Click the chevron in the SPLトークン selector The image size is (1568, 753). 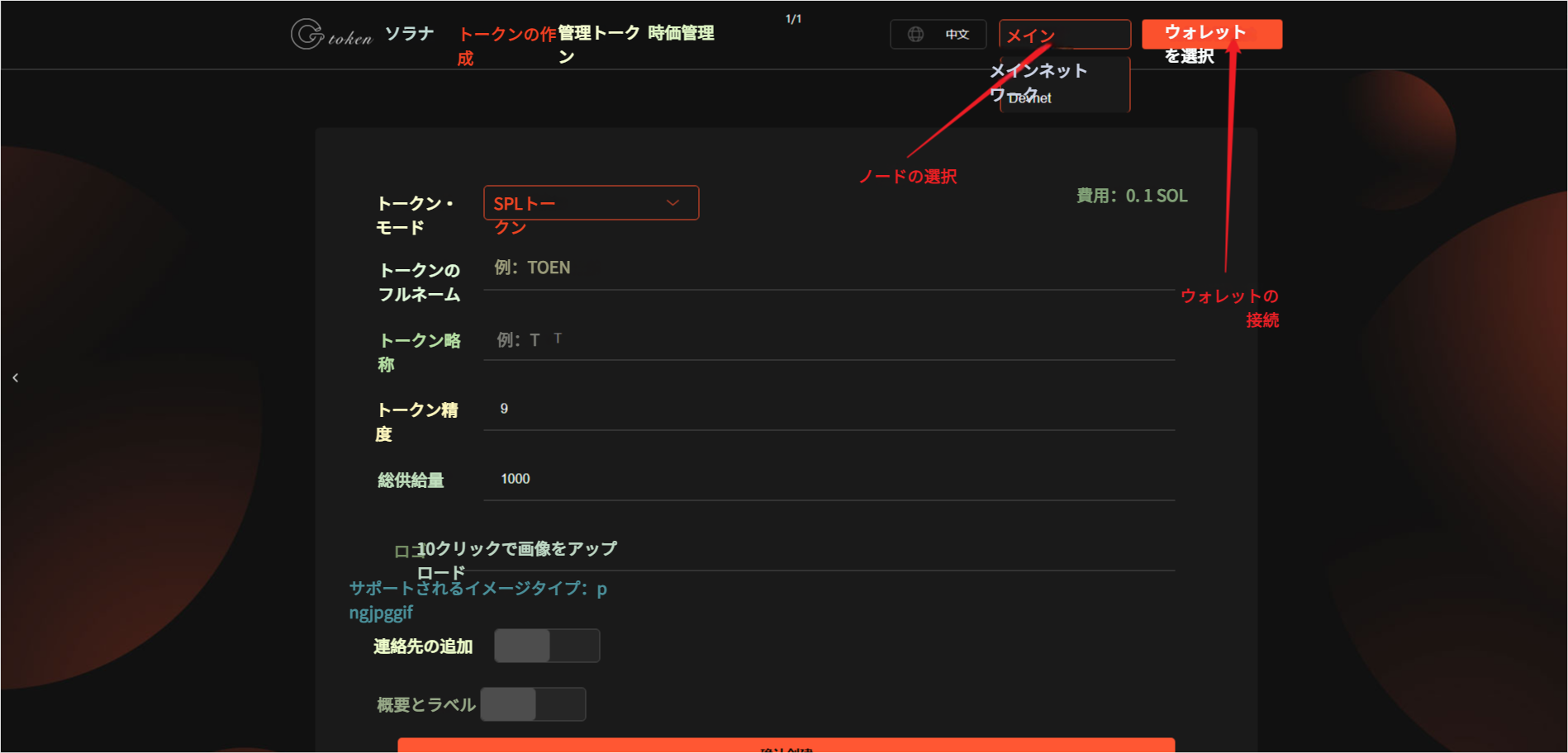(x=672, y=203)
